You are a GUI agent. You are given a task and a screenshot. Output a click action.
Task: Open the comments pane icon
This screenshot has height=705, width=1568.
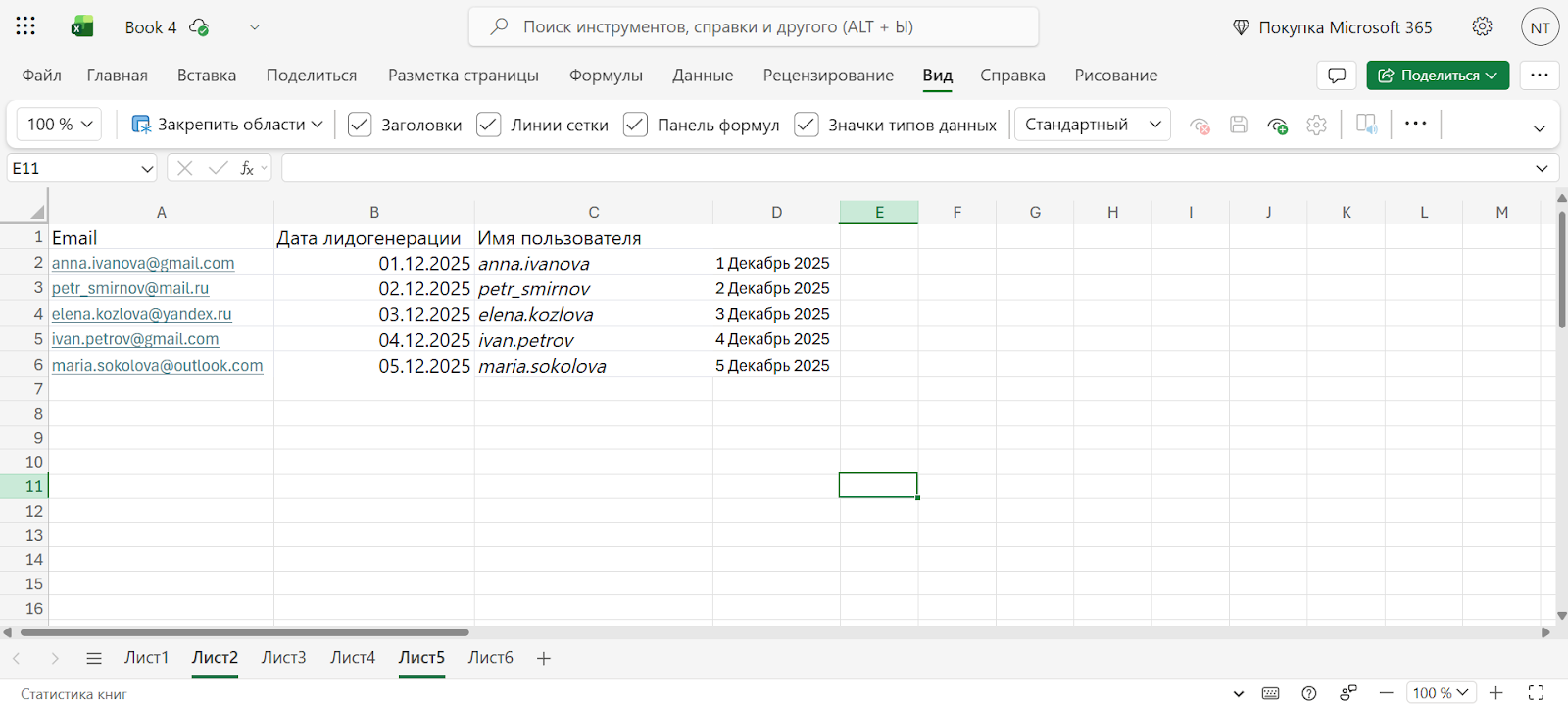(1337, 76)
